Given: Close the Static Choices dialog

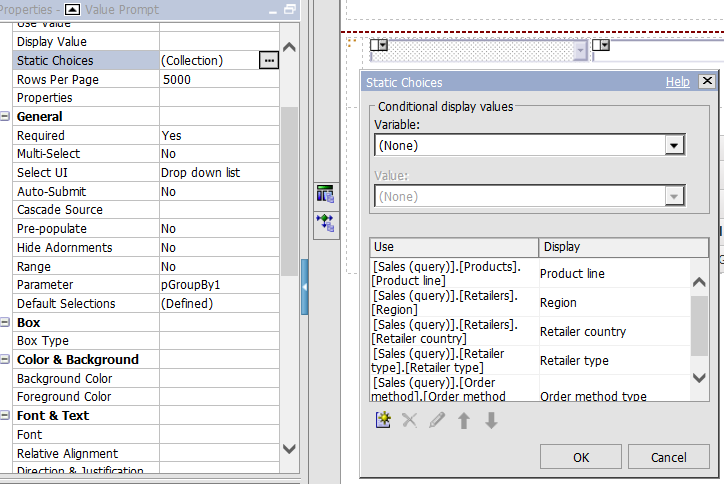Looking at the screenshot, I should pos(706,81).
